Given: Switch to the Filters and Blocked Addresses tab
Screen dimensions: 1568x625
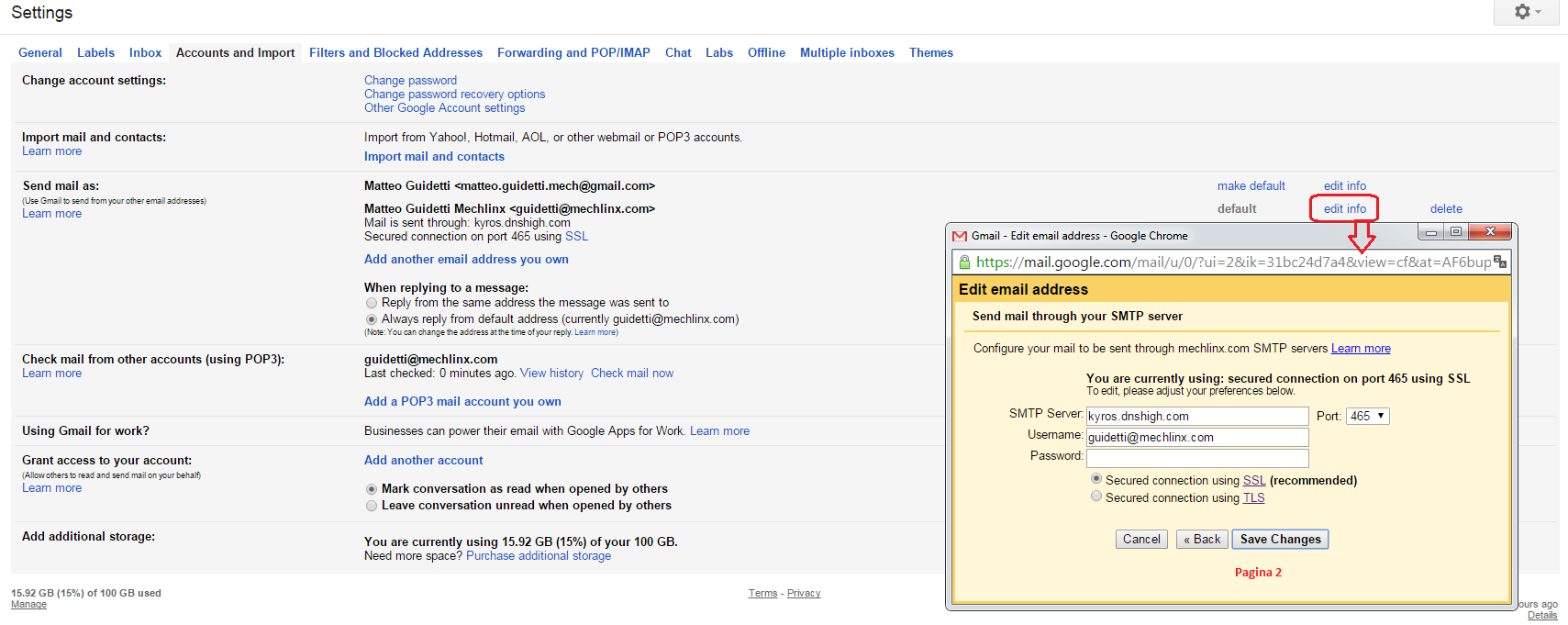Looking at the screenshot, I should click(395, 53).
